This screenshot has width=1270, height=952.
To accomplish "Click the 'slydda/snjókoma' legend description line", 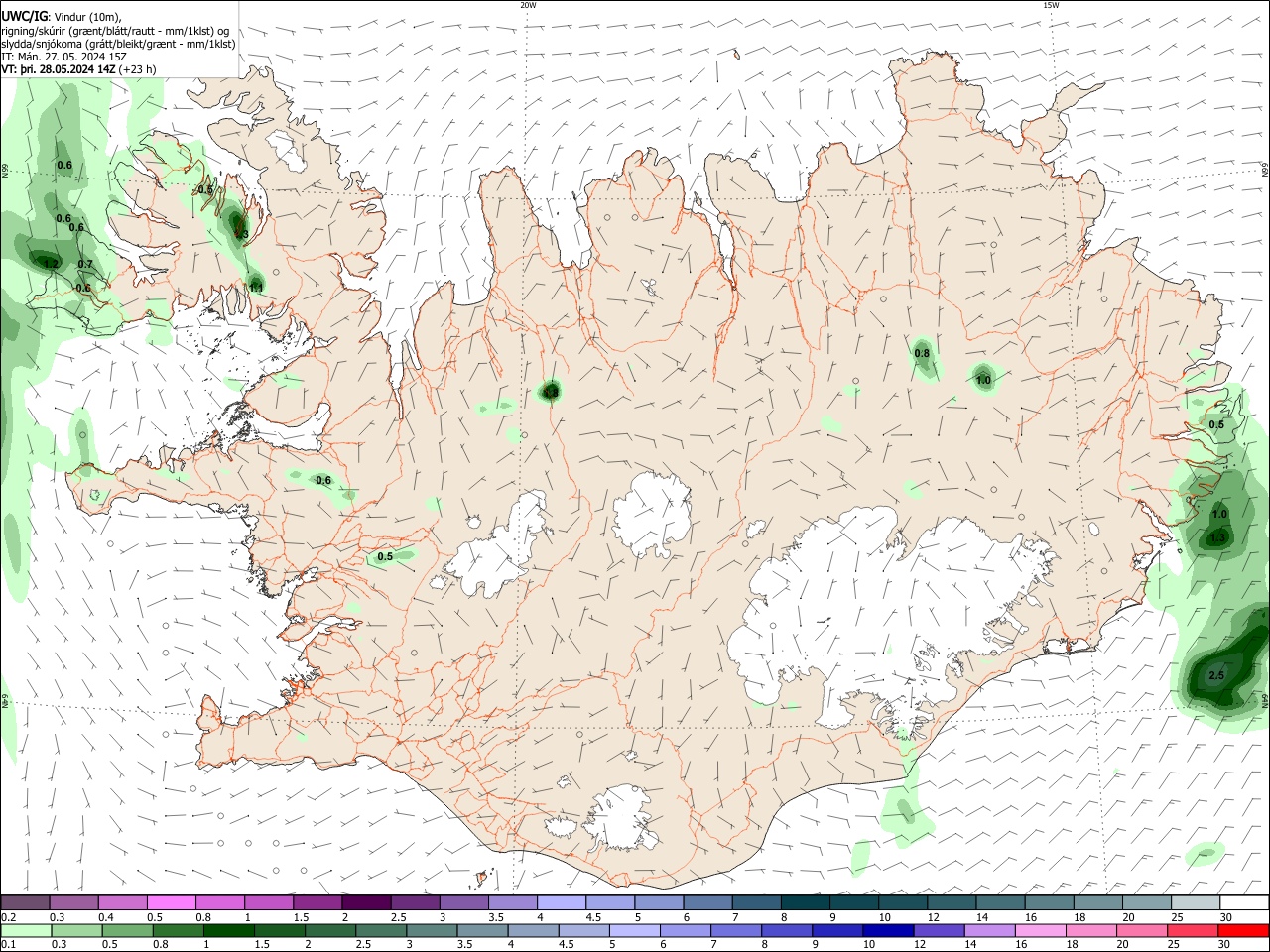I will coord(118,43).
